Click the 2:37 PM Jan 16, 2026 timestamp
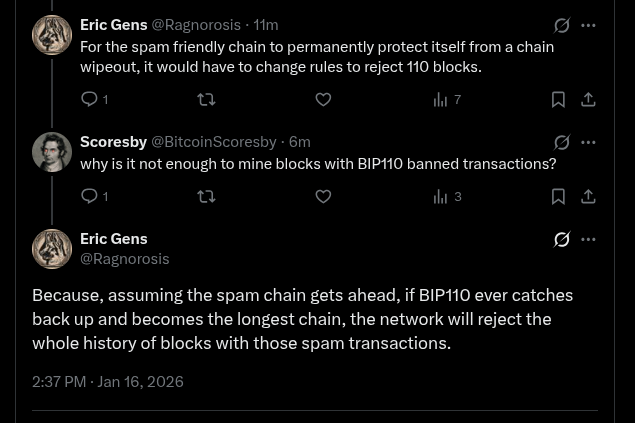This screenshot has width=635, height=423. (x=107, y=381)
